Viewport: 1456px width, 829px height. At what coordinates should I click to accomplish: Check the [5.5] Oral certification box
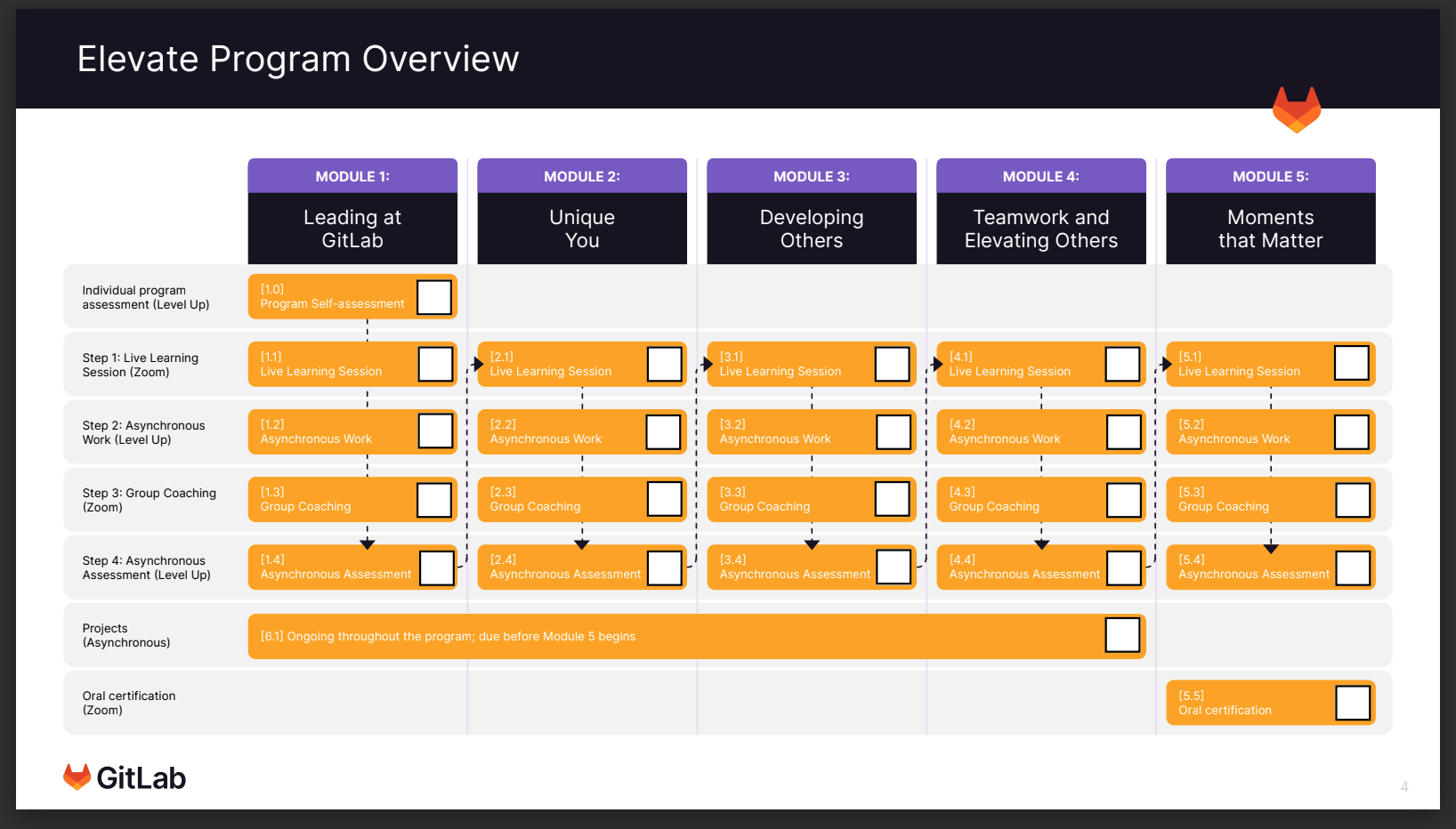tap(1352, 702)
